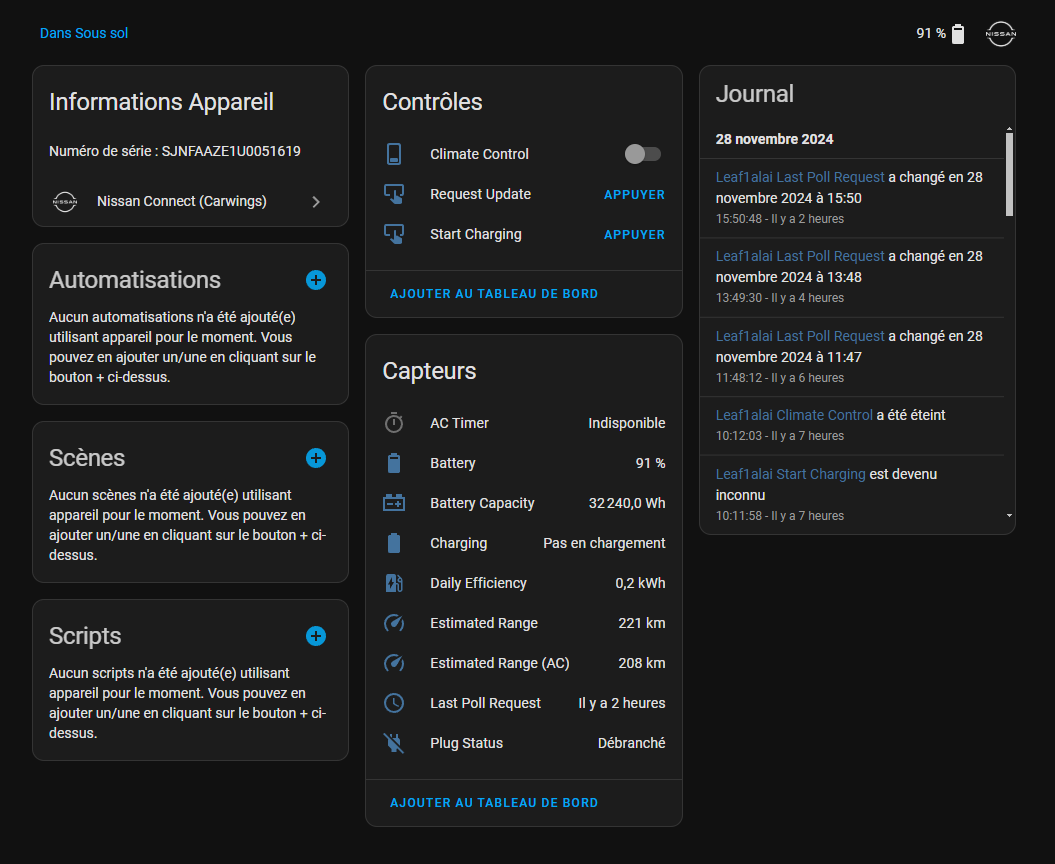Open Leaf1alai Start Charging journal link

point(791,474)
